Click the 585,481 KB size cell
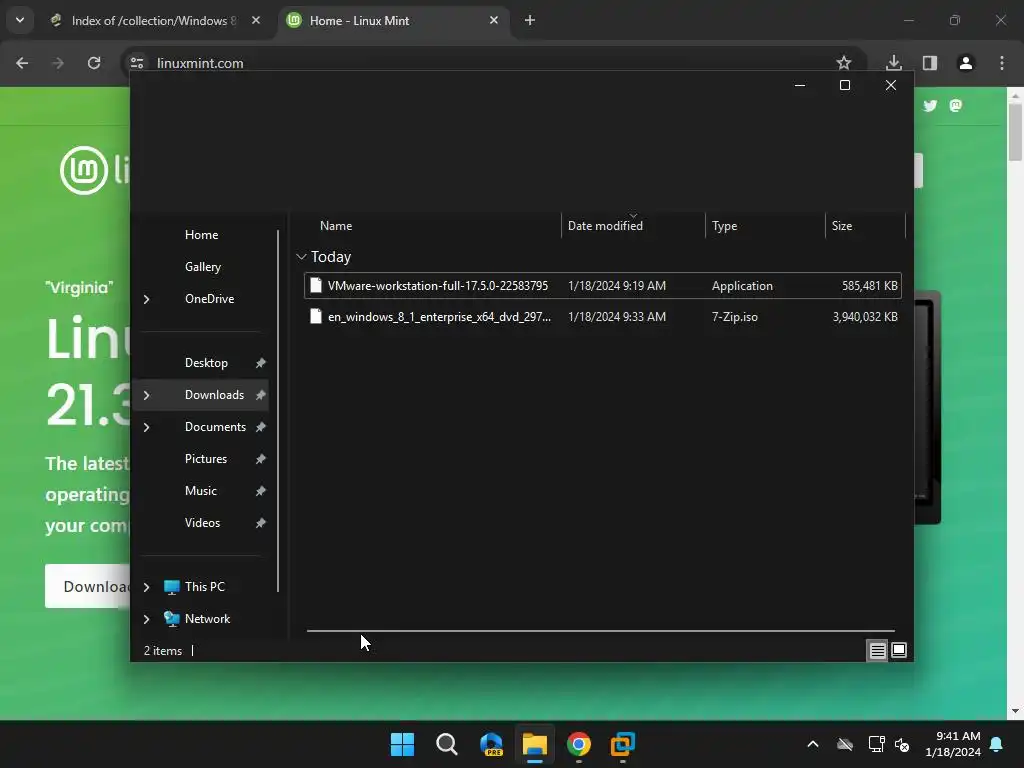The width and height of the screenshot is (1024, 768). (x=869, y=286)
